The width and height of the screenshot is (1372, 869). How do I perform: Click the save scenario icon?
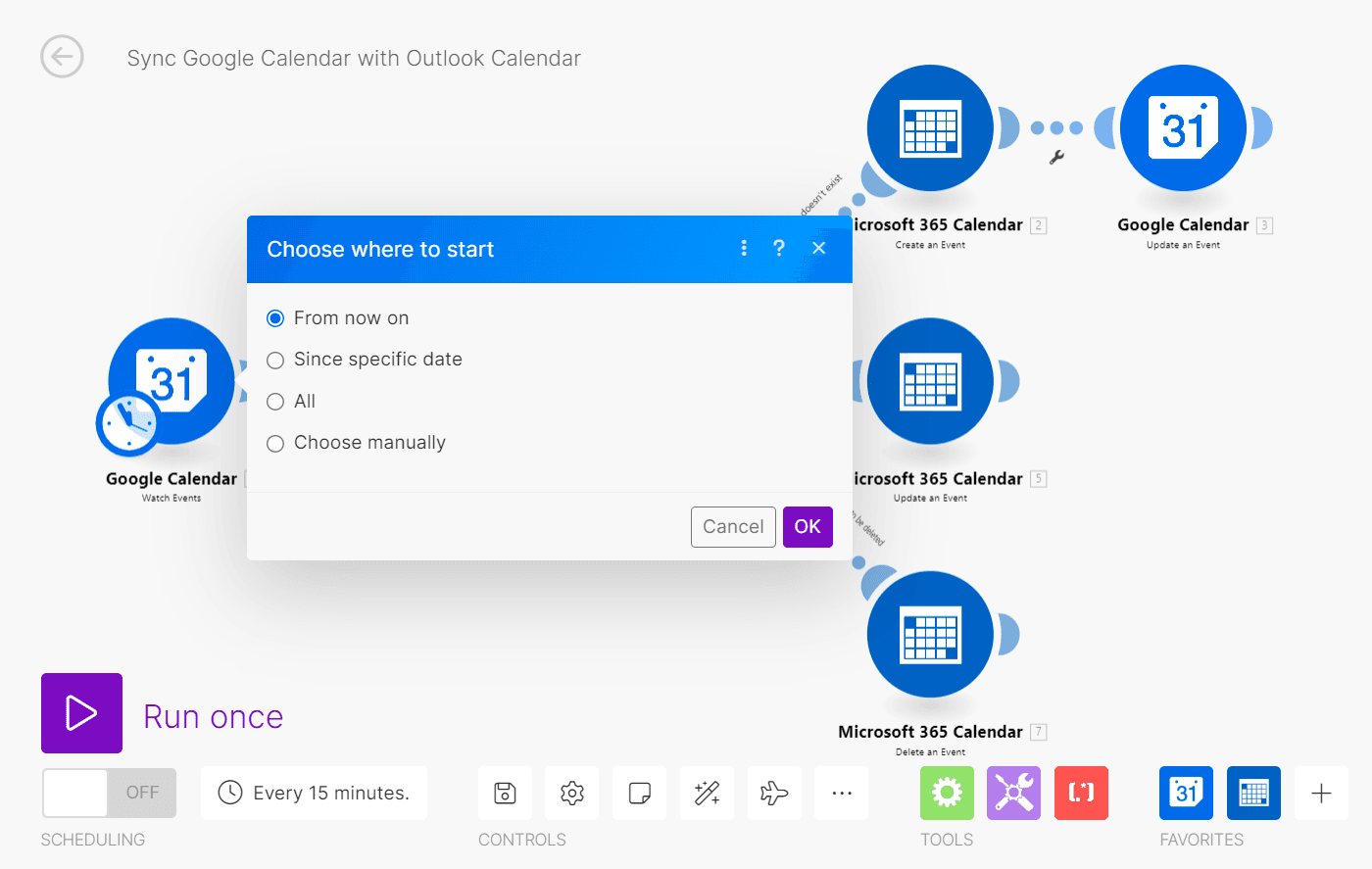coord(505,793)
